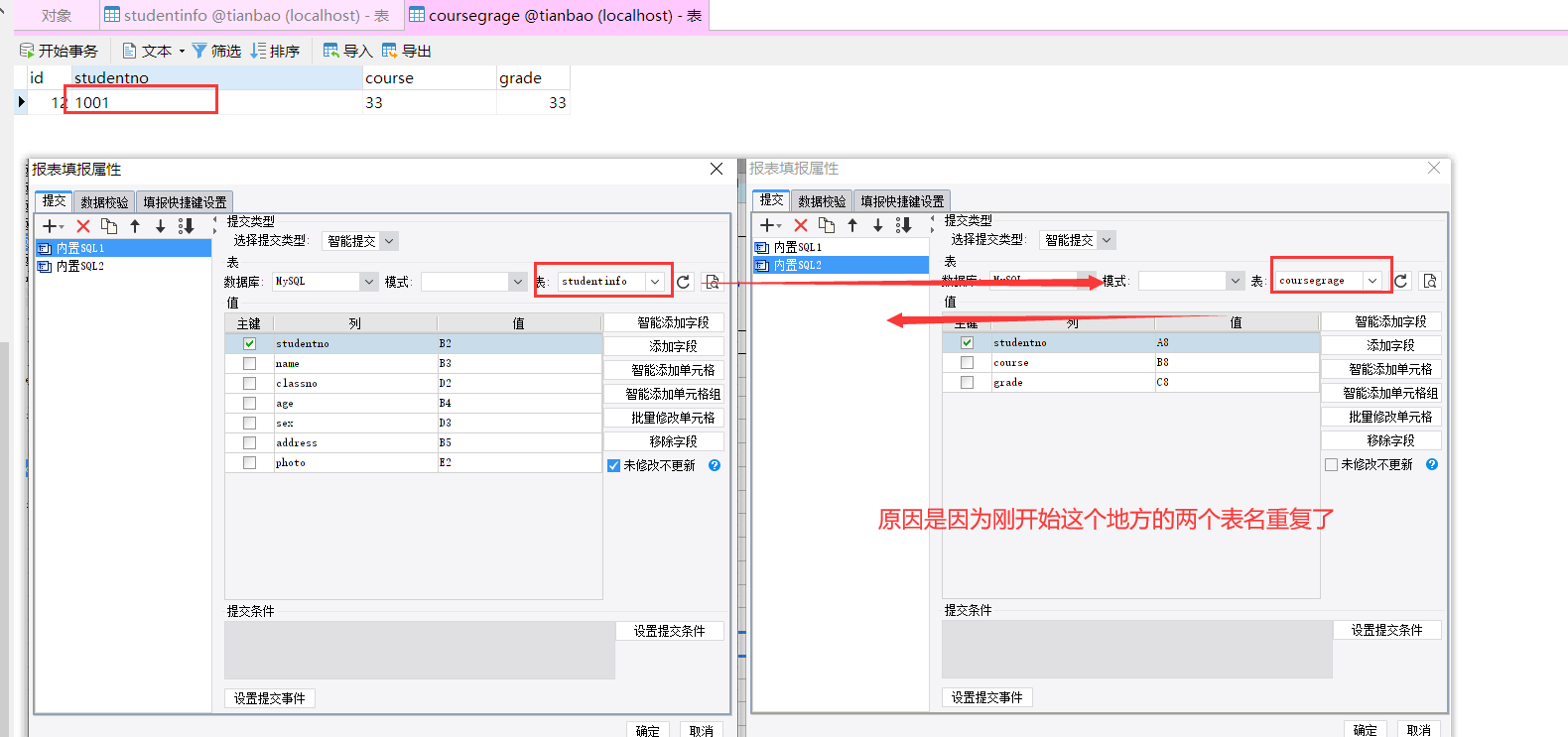Toggle primary key checkbox for classno row

click(249, 383)
